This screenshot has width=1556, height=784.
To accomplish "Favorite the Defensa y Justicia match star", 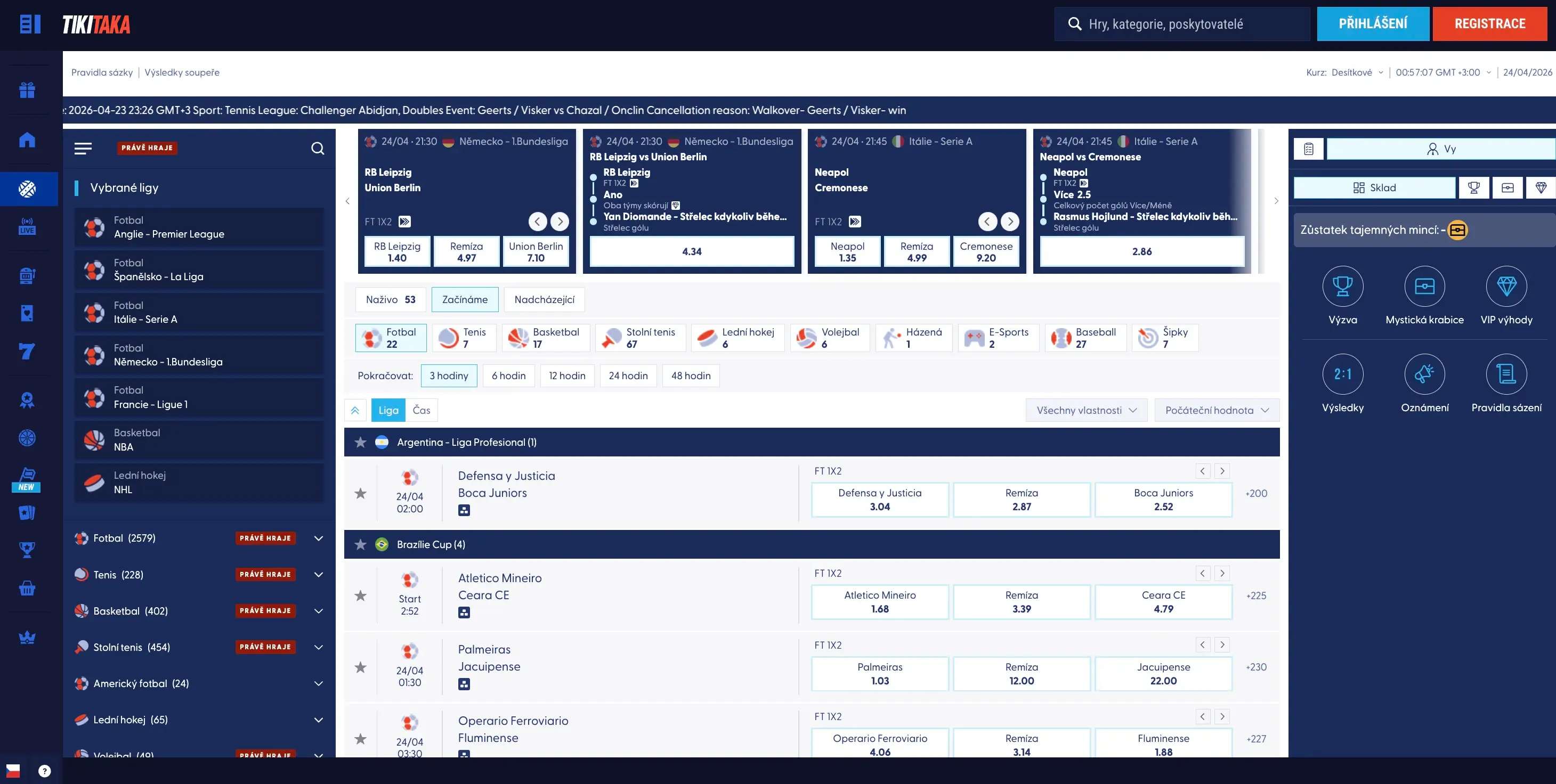I will (361, 494).
